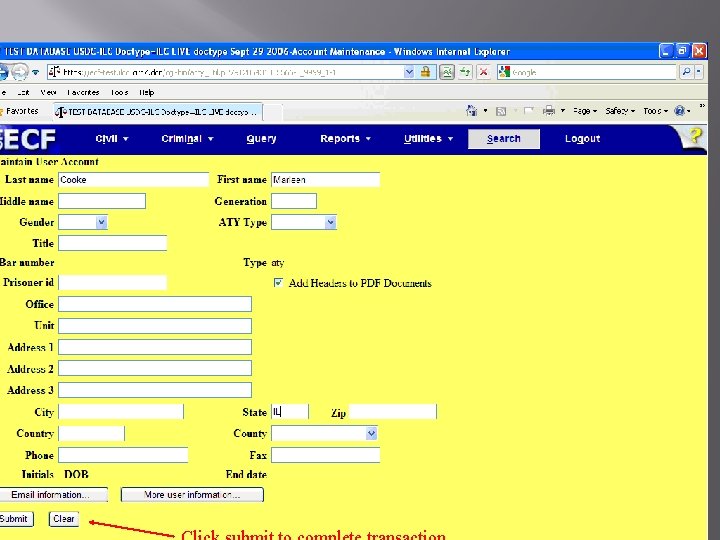
Task: Open the Reports menu
Action: (x=345, y=139)
